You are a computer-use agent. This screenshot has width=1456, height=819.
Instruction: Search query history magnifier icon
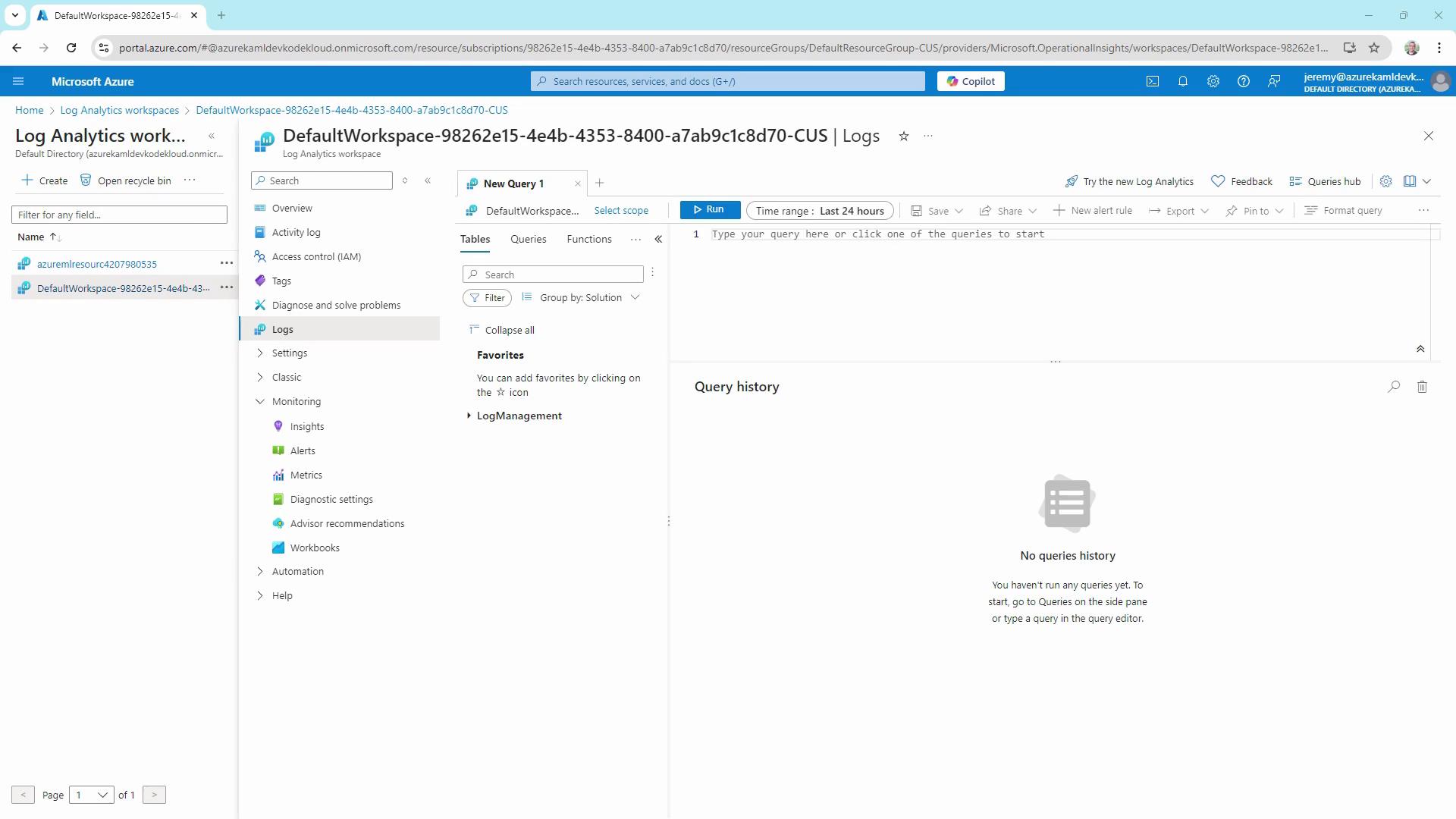tap(1393, 387)
